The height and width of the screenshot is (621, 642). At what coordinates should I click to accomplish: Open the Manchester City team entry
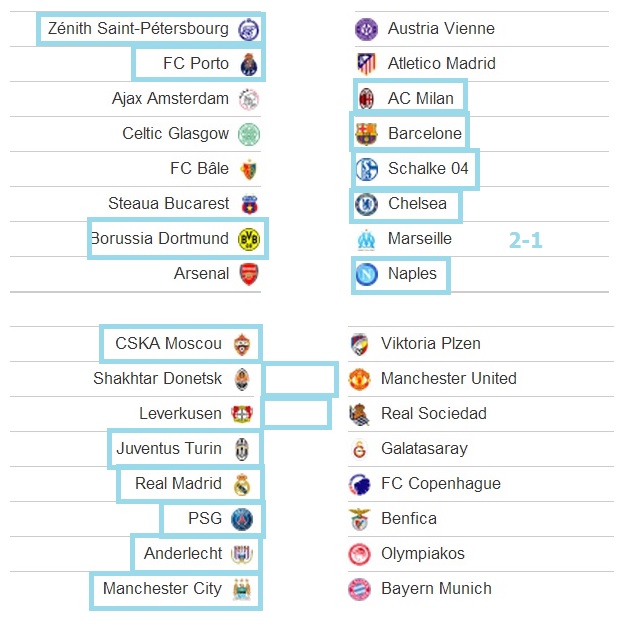point(176,591)
